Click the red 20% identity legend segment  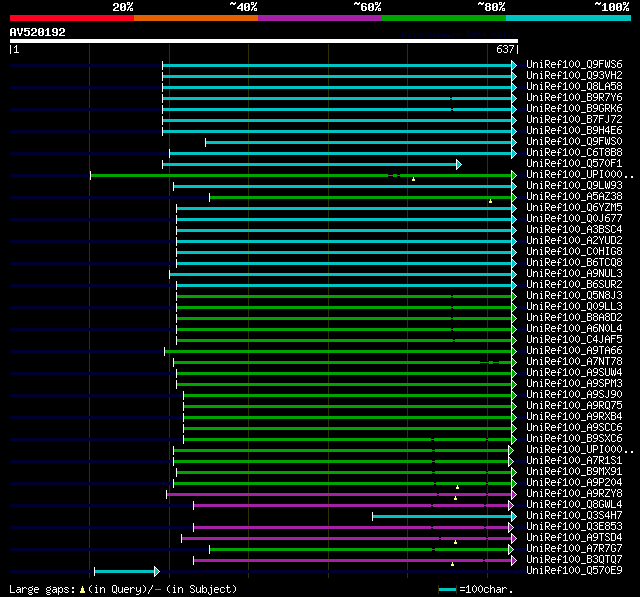pyautogui.click(x=71, y=18)
